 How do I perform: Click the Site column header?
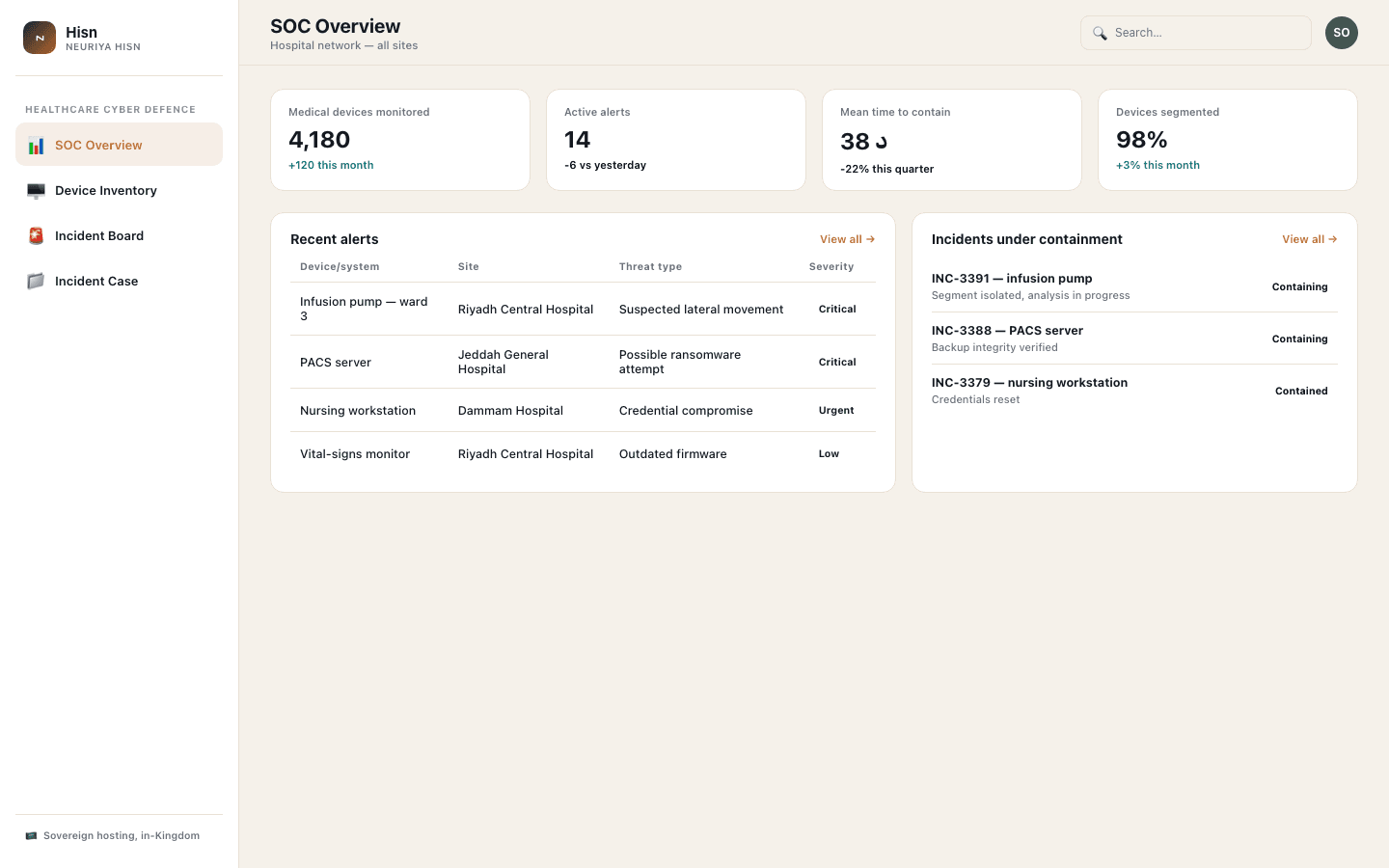pyautogui.click(x=469, y=266)
